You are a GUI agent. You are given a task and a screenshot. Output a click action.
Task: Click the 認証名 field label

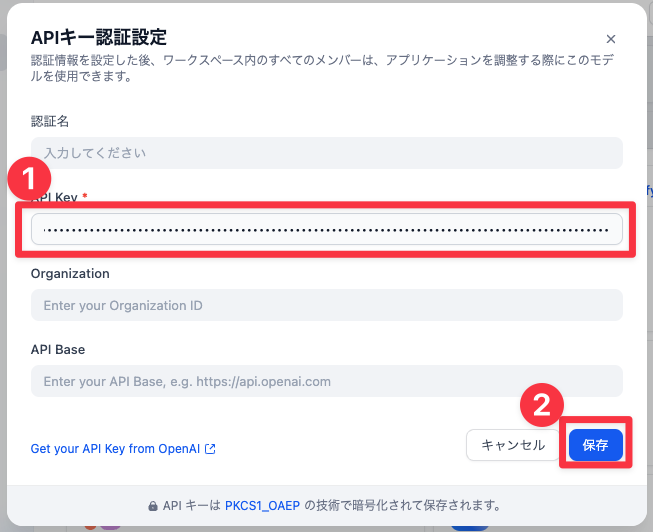point(50,121)
